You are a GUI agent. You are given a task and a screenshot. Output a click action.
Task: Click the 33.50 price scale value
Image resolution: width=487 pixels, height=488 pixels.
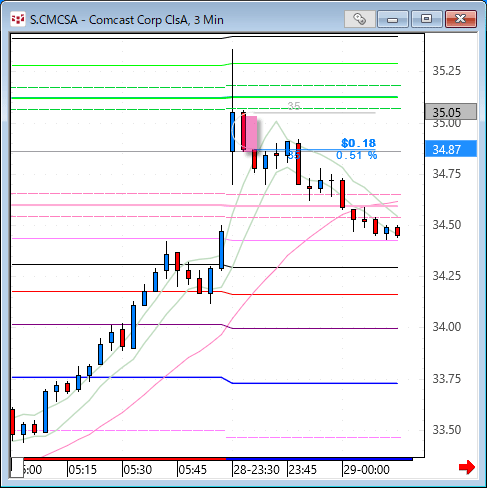[x=447, y=430]
